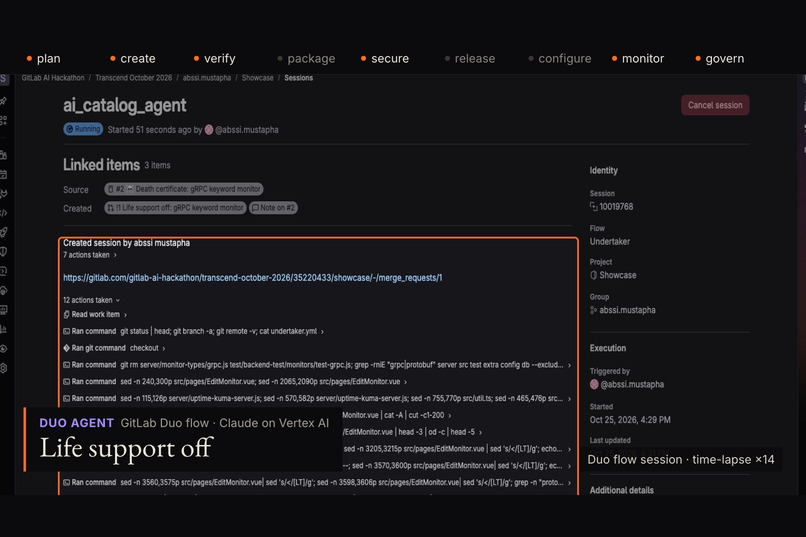Click the terminal icon on 'git status' row
This screenshot has width=806, height=537.
(66, 331)
